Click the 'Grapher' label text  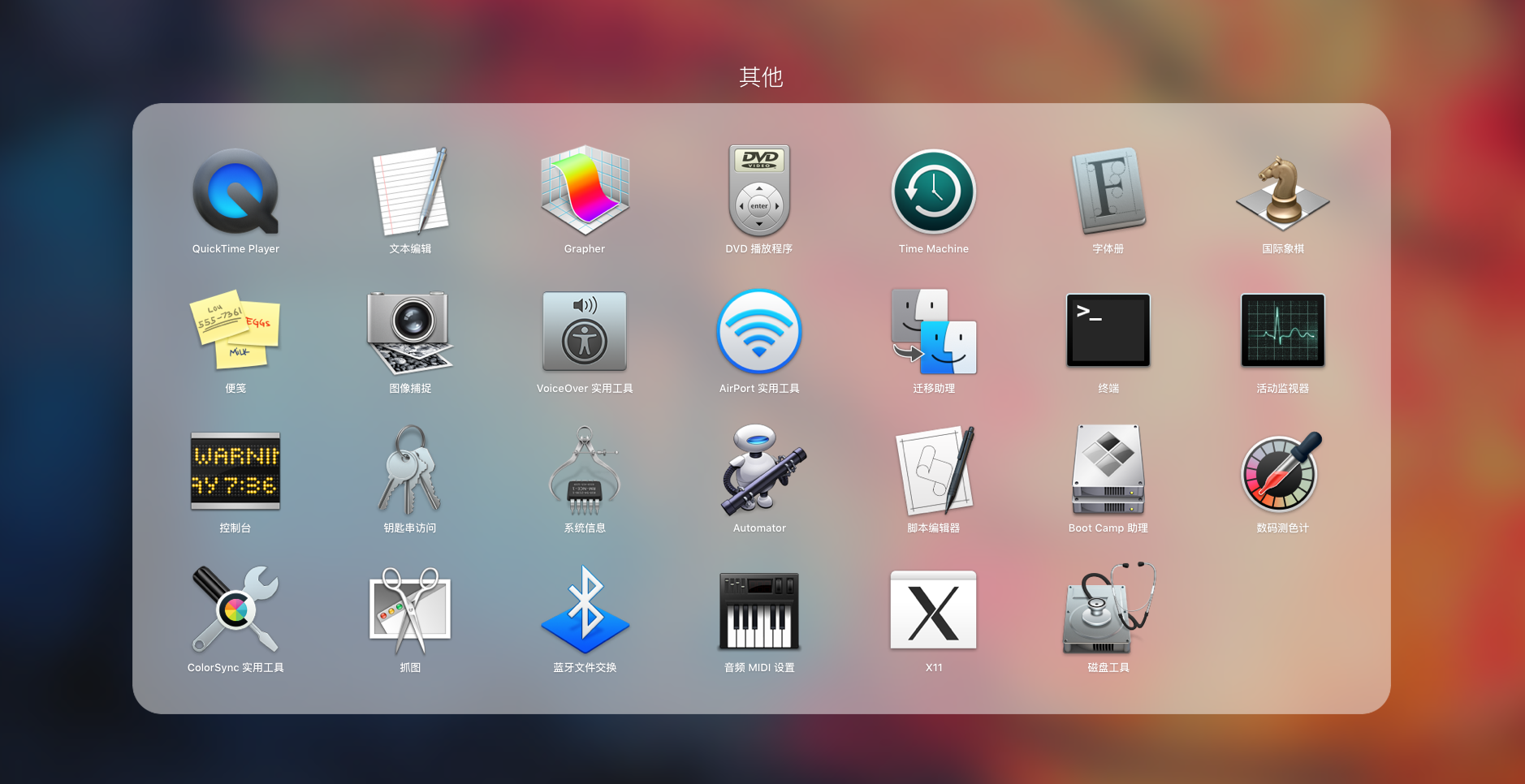[585, 249]
